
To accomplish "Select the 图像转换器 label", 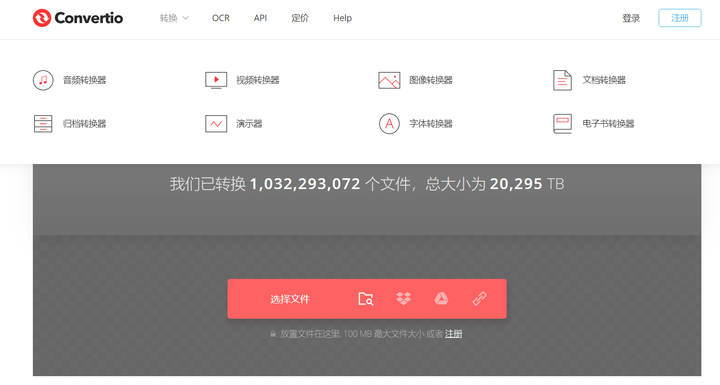I will coord(431,80).
